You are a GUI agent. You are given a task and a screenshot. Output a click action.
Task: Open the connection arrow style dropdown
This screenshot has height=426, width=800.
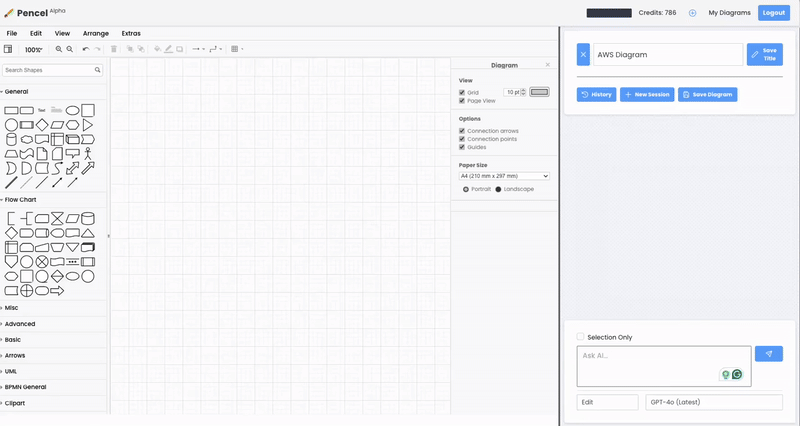(198, 49)
